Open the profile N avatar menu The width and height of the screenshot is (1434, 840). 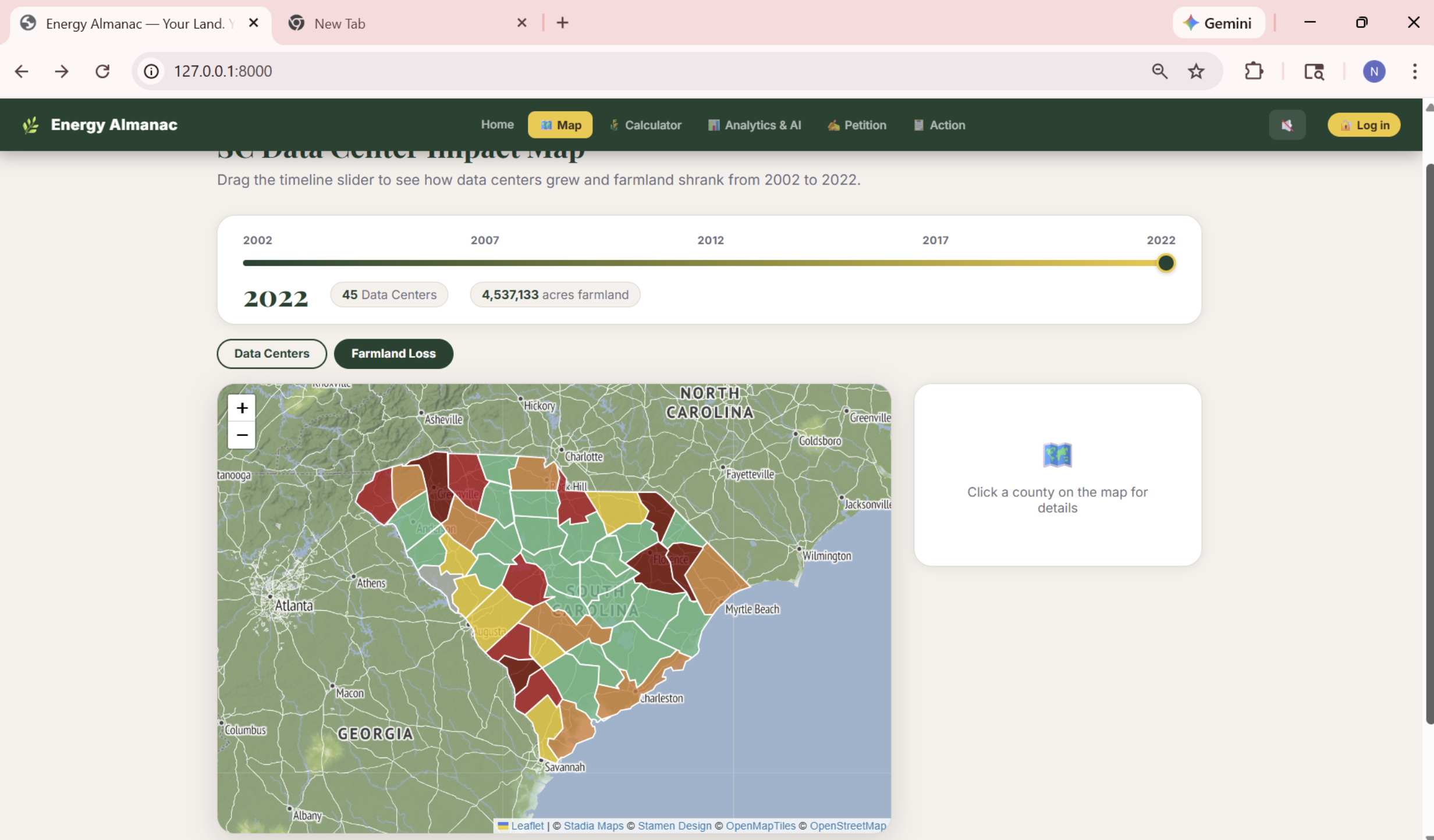pyautogui.click(x=1373, y=71)
